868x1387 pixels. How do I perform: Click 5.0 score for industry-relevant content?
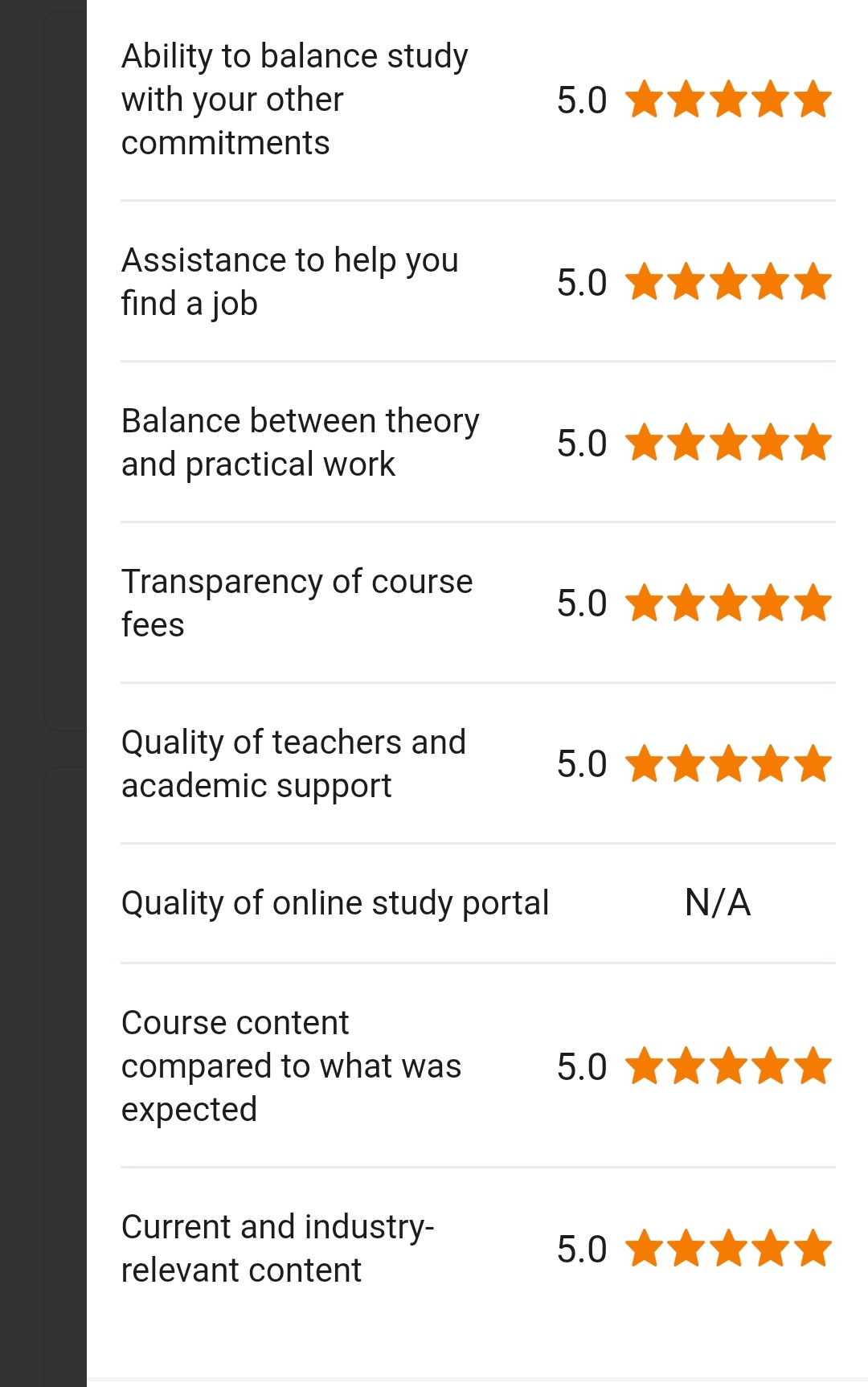coord(581,1250)
